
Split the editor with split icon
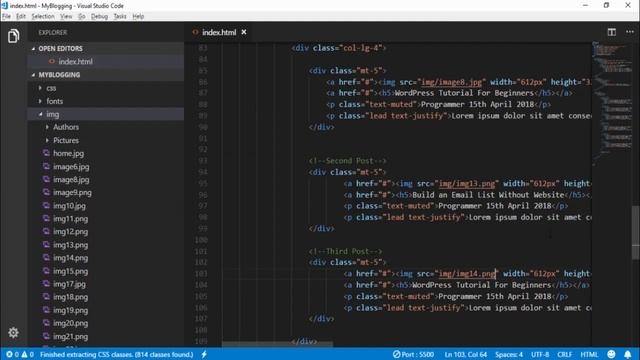click(611, 32)
